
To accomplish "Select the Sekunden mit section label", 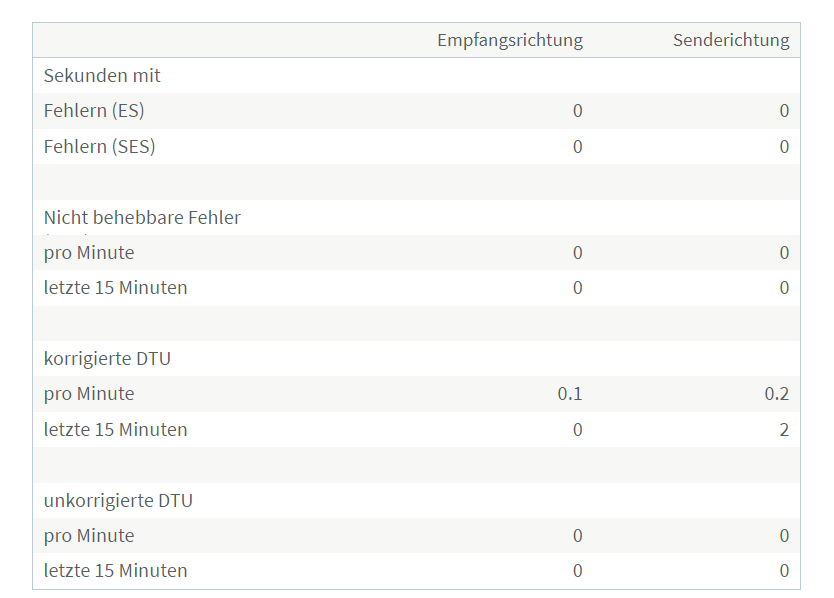I will tap(102, 76).
